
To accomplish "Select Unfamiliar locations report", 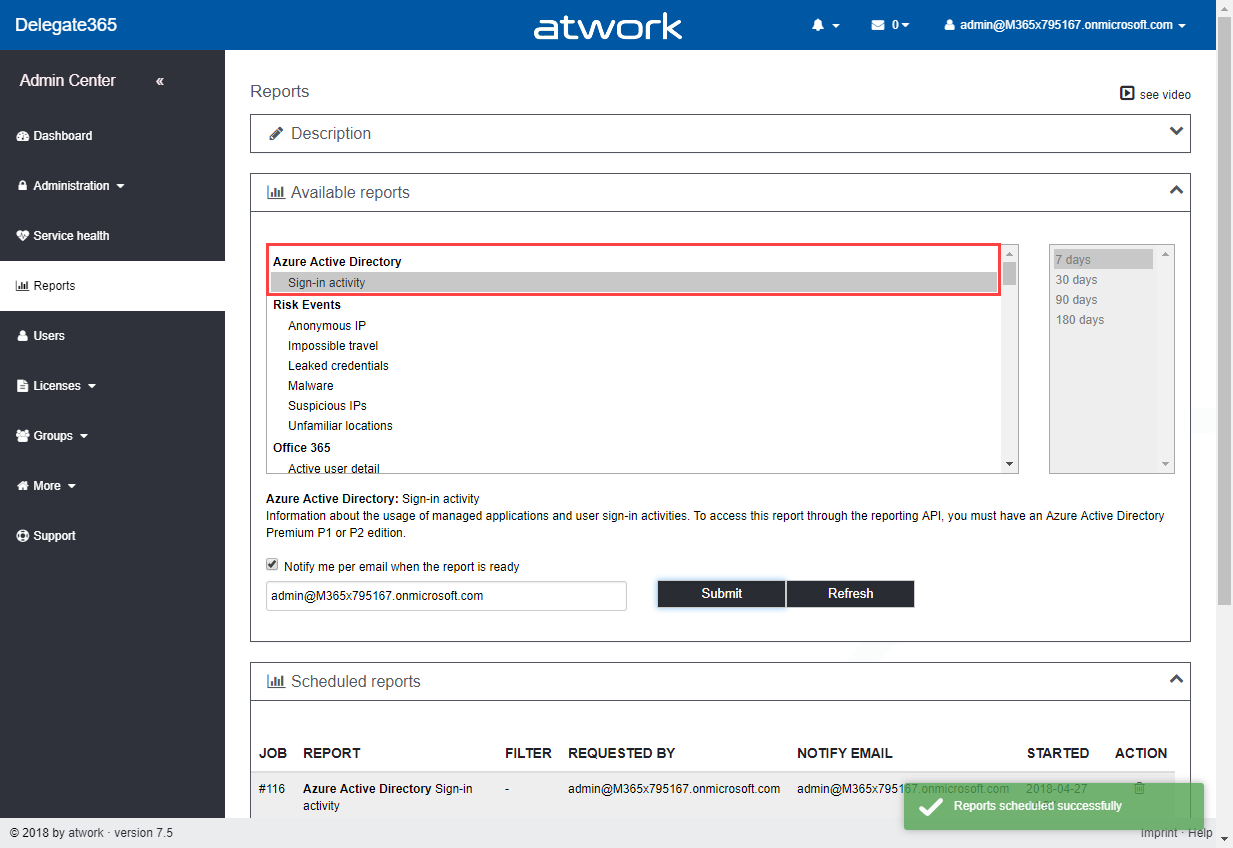I will pos(340,426).
